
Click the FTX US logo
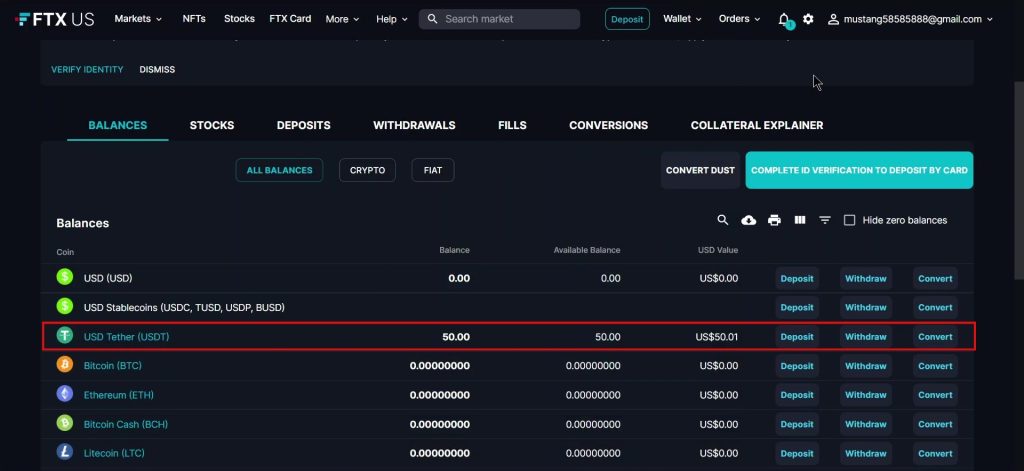[x=55, y=19]
